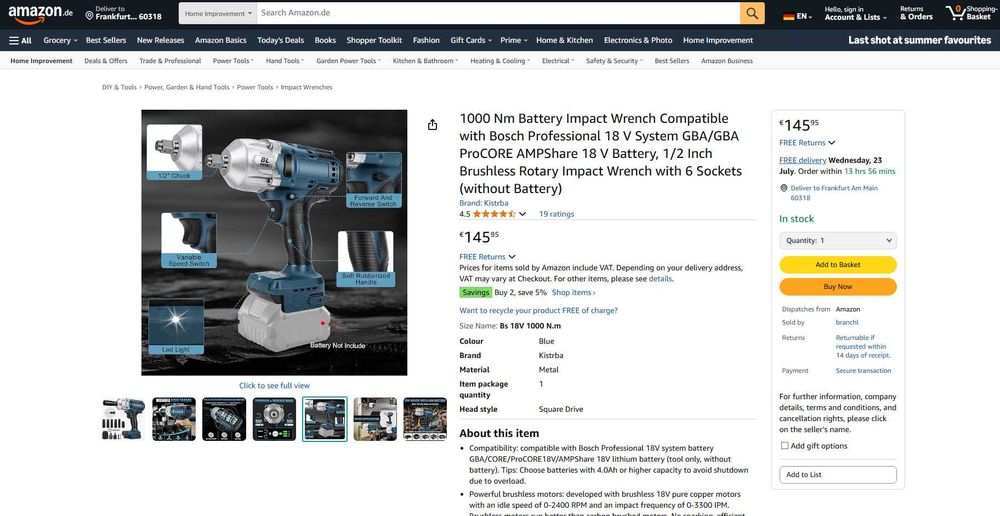The width and height of the screenshot is (1000, 516).
Task: Click the German flag language icon
Action: 789,17
